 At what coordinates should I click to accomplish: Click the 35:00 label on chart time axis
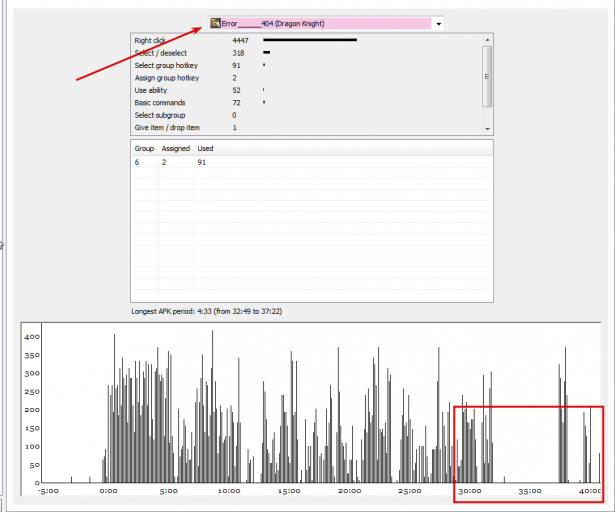(530, 491)
